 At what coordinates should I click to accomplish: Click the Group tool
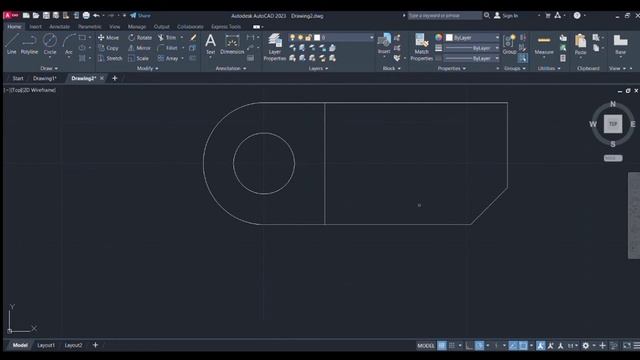point(509,44)
